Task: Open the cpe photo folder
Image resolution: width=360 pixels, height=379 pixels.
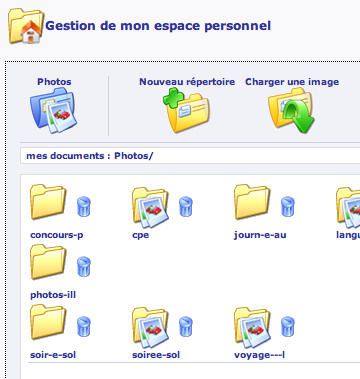Action: click(x=150, y=207)
